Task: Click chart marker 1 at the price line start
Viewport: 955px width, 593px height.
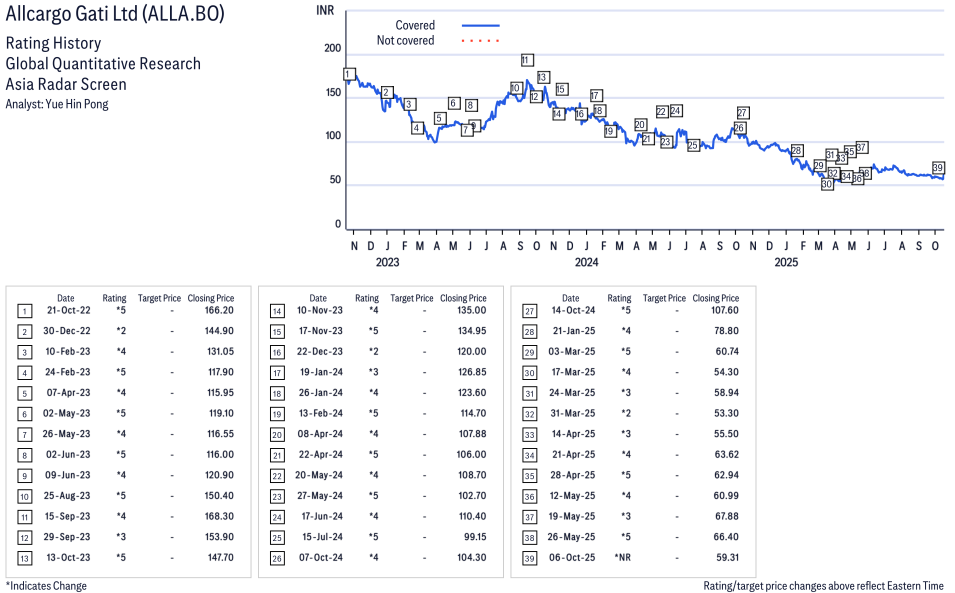Action: 348,74
